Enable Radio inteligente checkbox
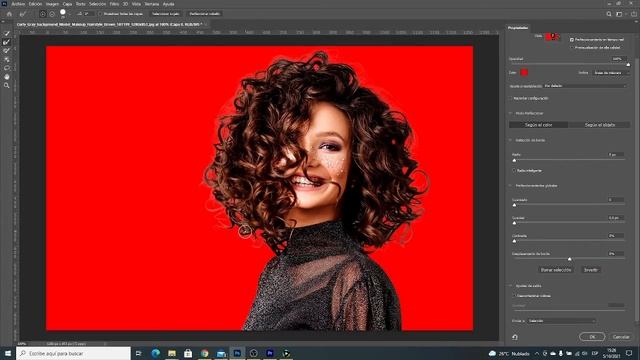 [514, 171]
